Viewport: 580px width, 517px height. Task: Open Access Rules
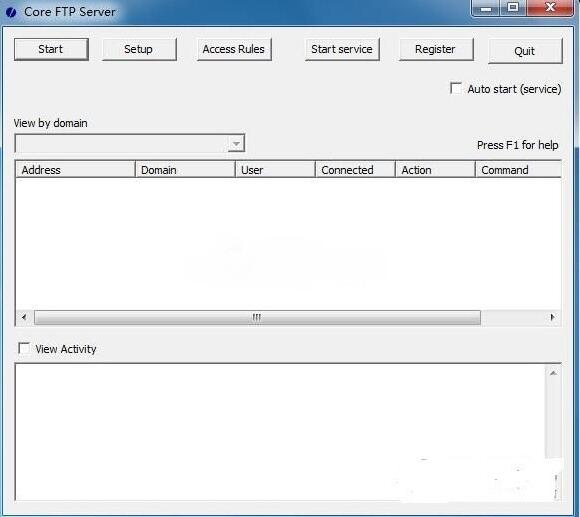click(x=234, y=49)
